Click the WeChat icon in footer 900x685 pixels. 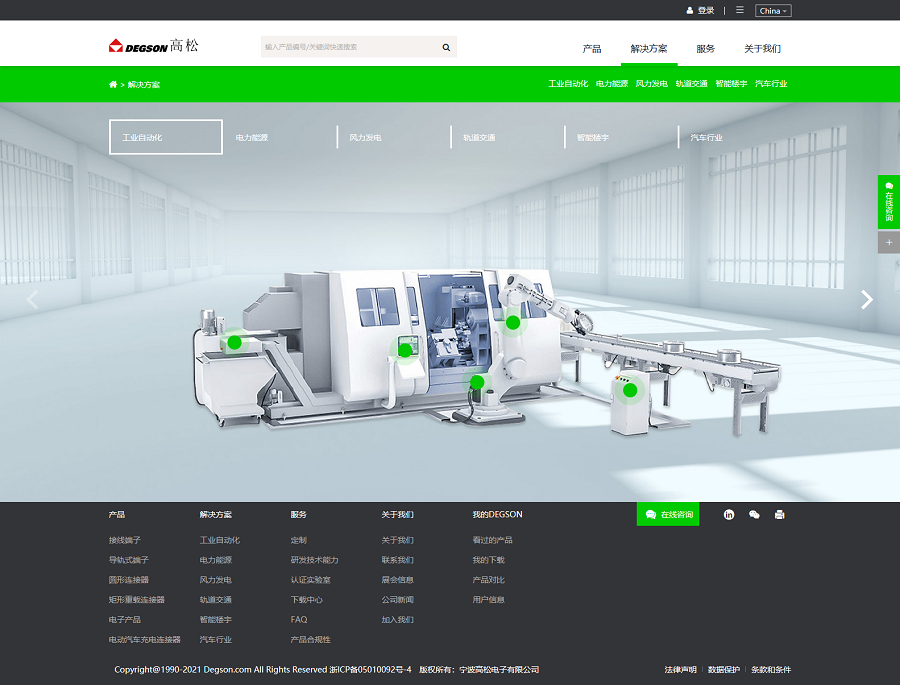(754, 514)
